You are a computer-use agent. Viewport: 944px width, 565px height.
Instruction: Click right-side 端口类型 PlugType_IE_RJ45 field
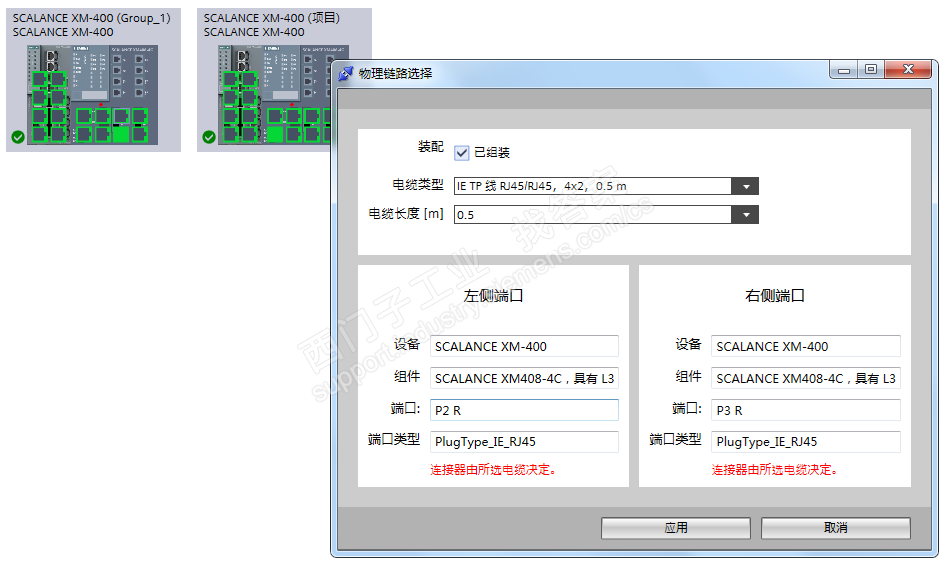point(806,442)
